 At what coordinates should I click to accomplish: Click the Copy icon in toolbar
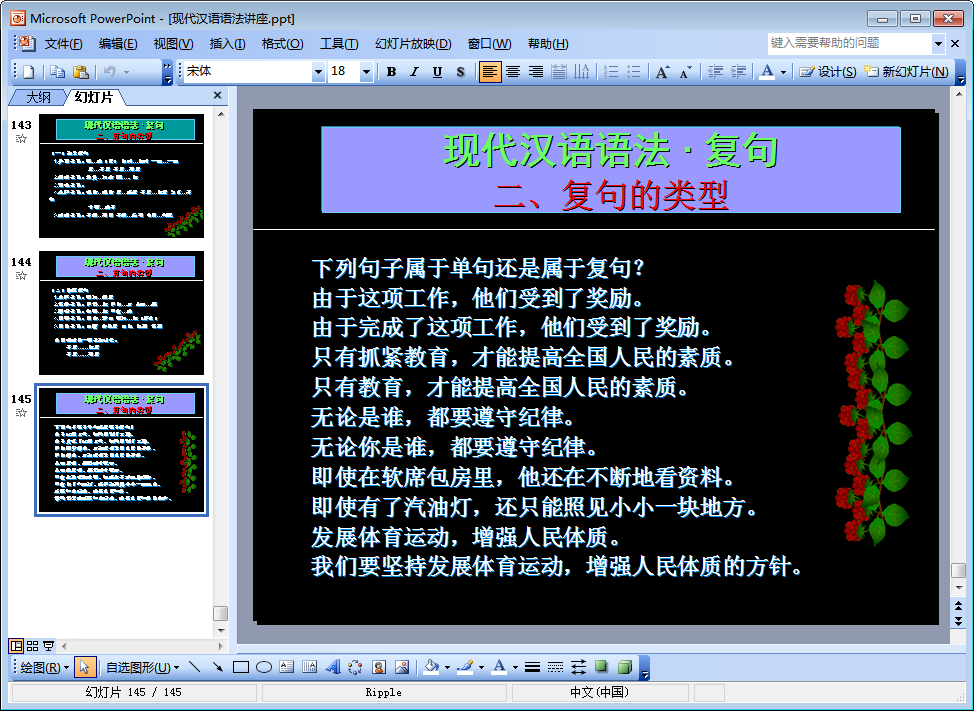click(x=57, y=72)
